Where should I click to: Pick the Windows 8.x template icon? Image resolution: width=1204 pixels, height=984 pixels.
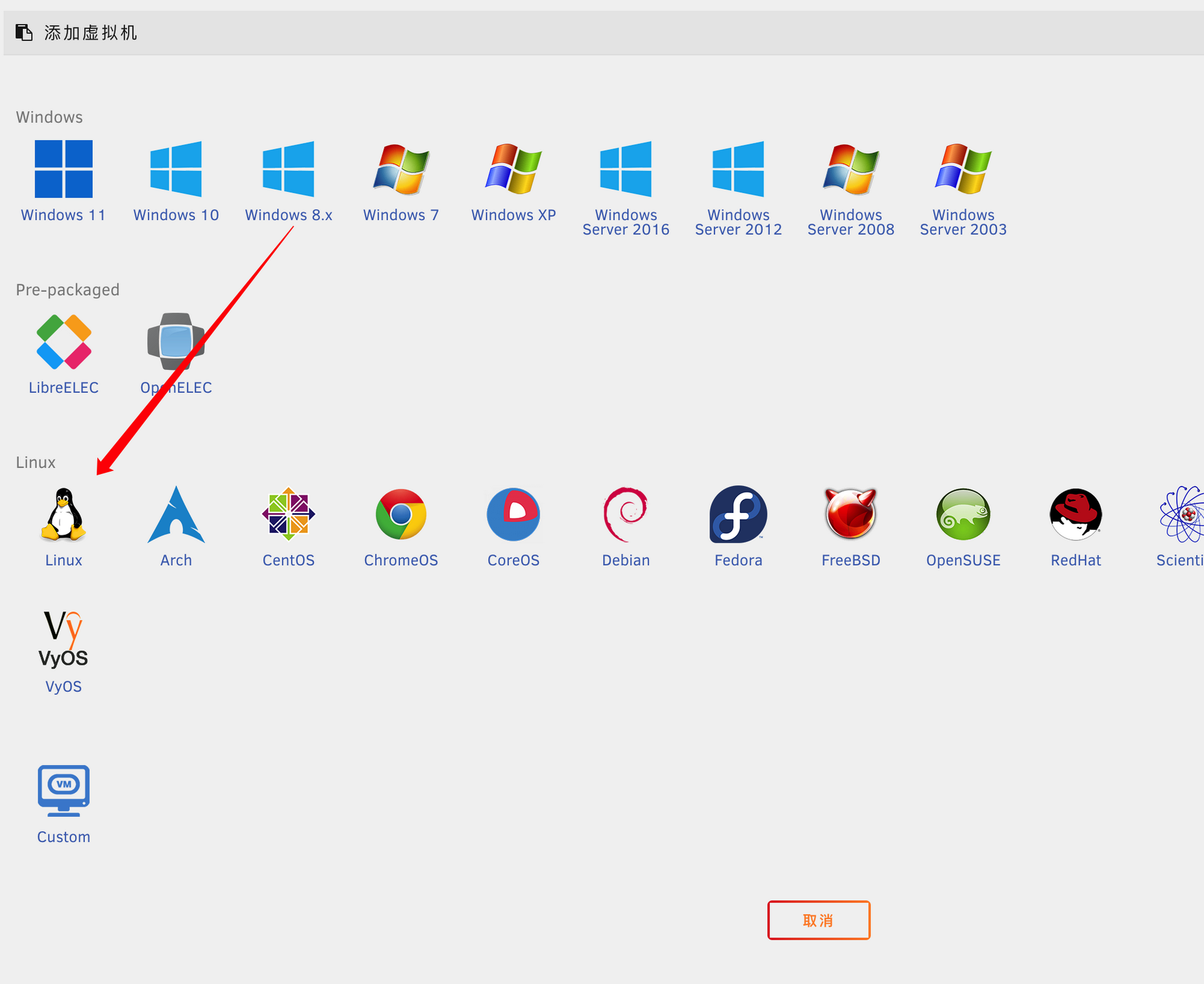(x=288, y=169)
